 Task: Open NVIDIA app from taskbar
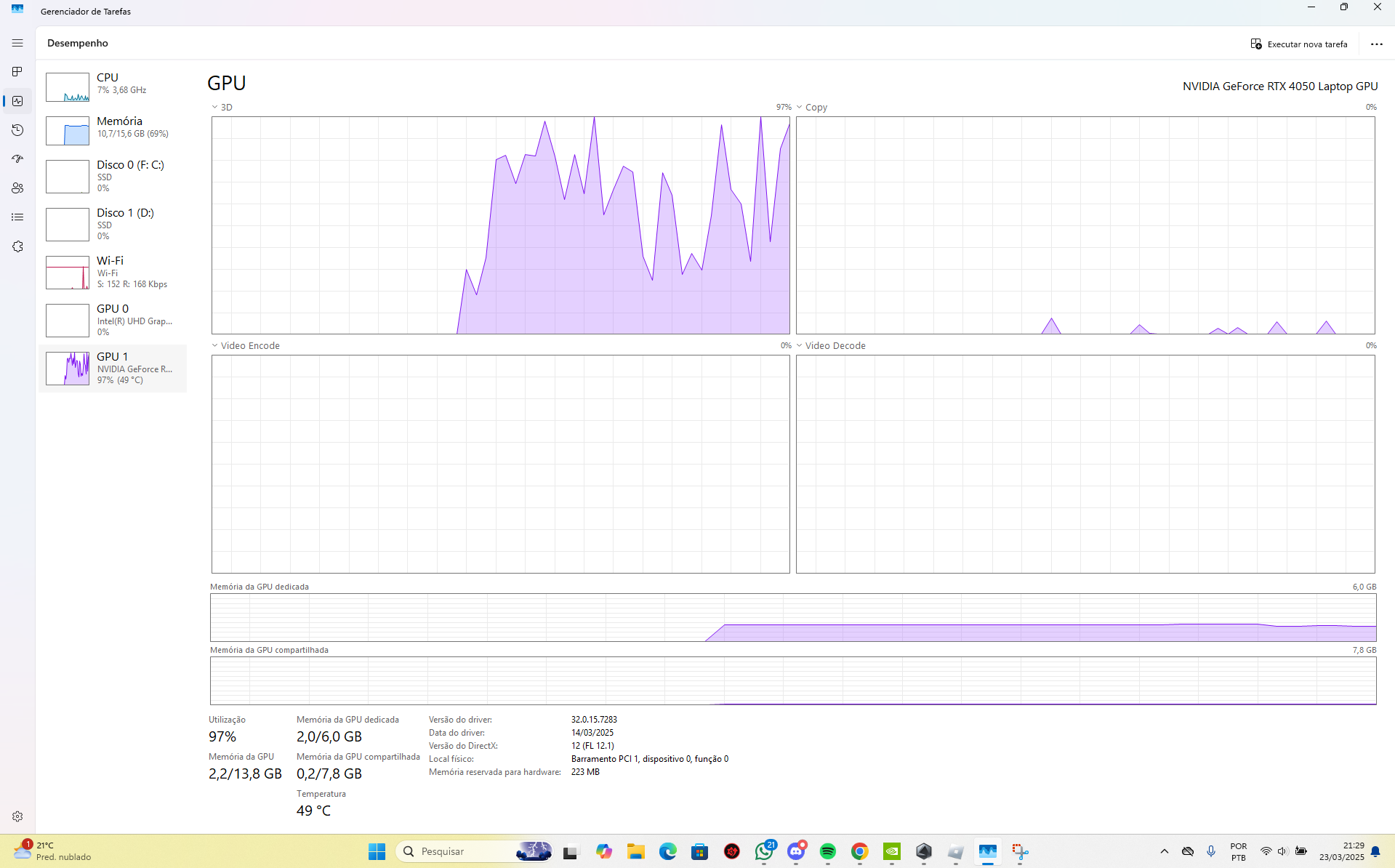point(892,851)
